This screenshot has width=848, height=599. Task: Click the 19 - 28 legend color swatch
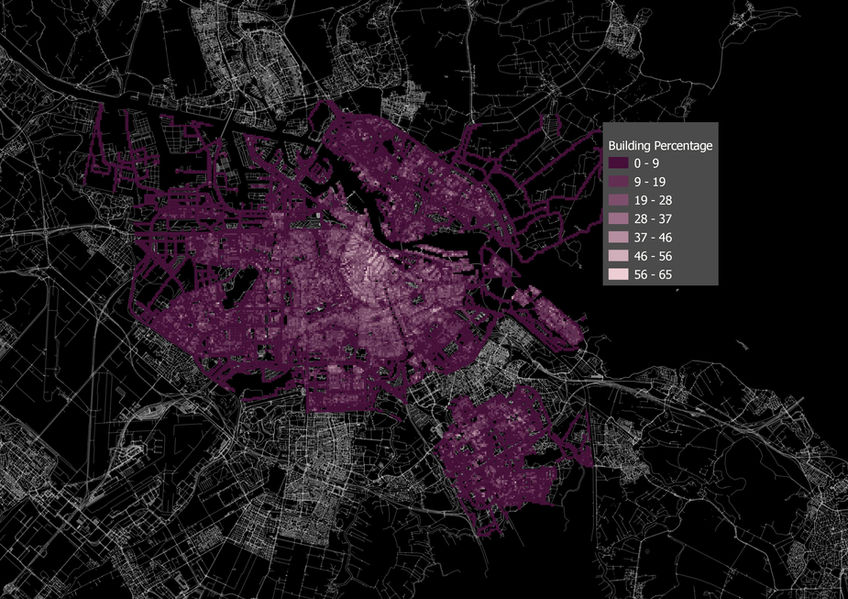click(618, 200)
